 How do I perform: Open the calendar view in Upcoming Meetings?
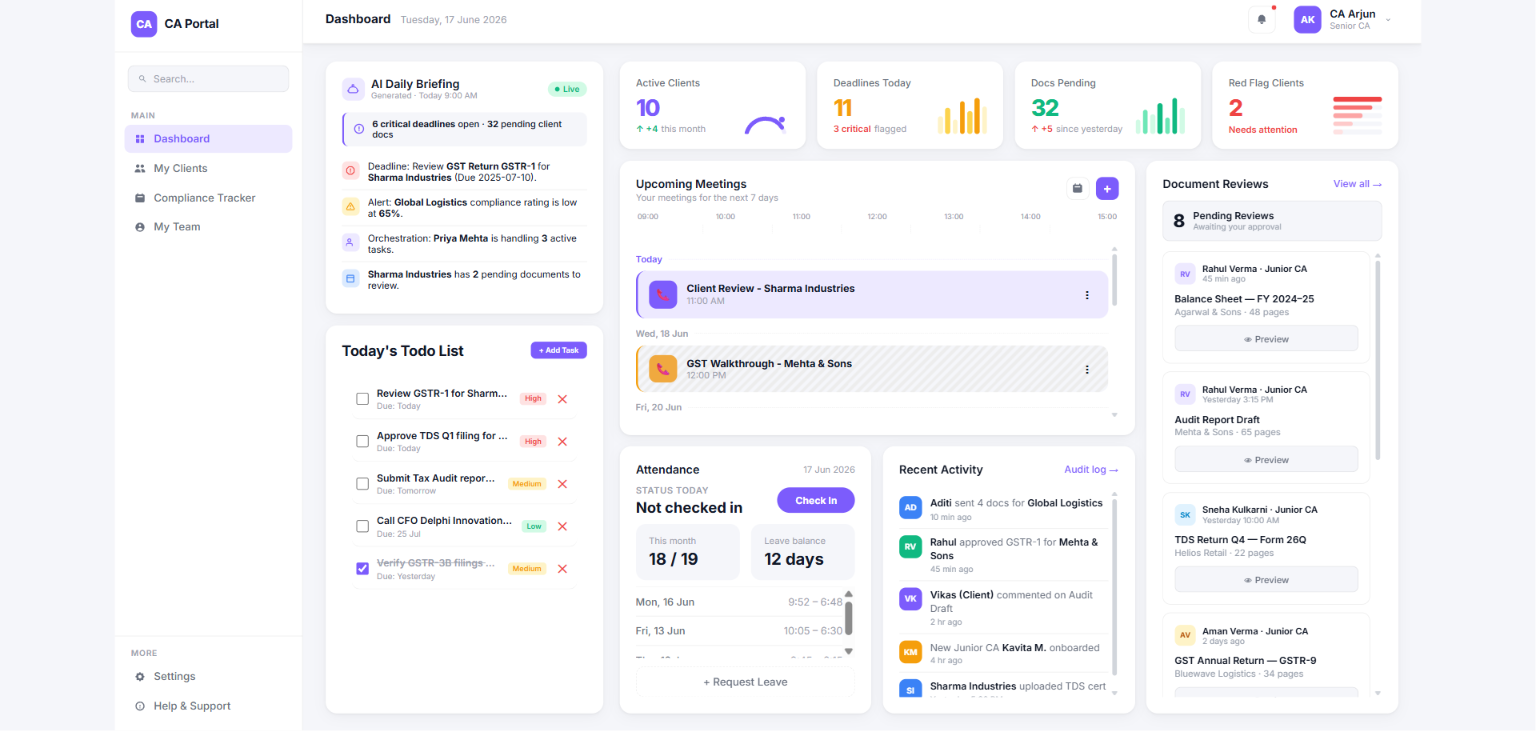click(1078, 188)
